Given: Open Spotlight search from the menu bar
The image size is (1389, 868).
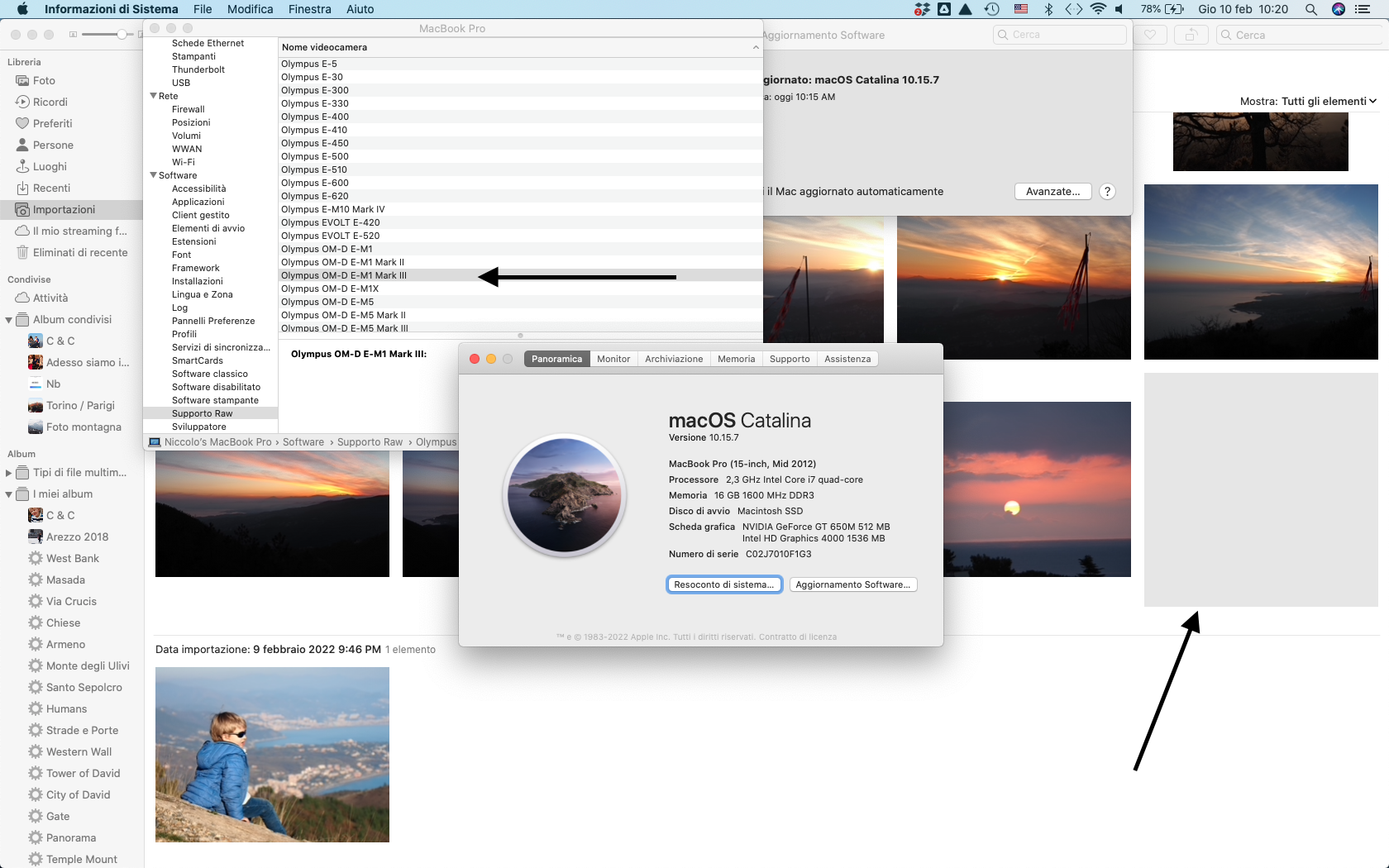Looking at the screenshot, I should 1311,9.
